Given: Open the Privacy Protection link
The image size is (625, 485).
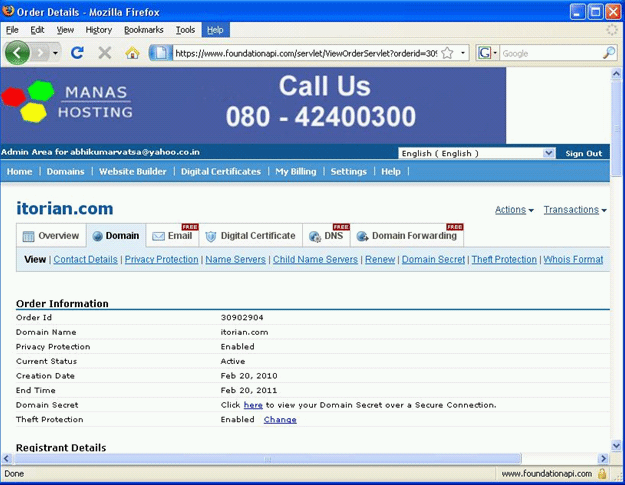Looking at the screenshot, I should pyautogui.click(x=161, y=259).
